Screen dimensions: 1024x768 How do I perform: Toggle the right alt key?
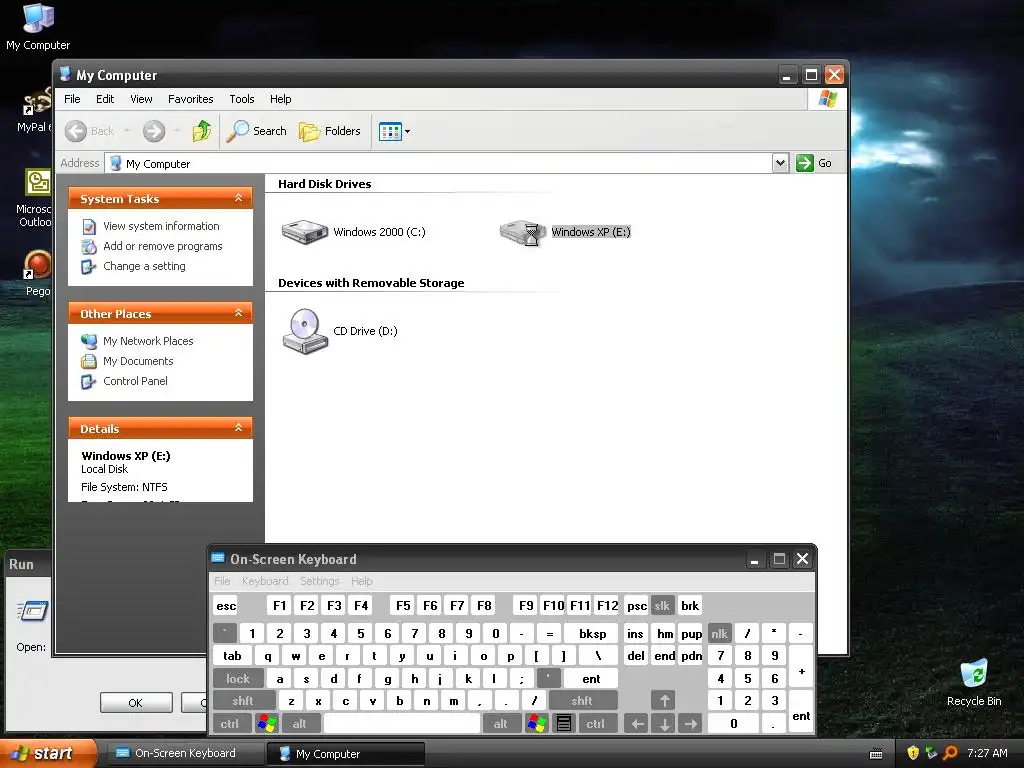[500, 724]
